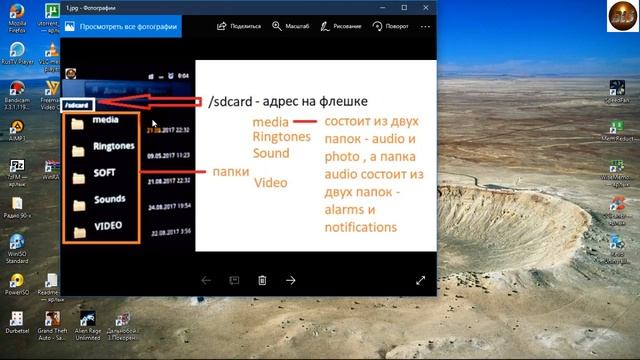Launch AIMP3 desktop shortcut
This screenshot has height=360, width=640.
17,131
